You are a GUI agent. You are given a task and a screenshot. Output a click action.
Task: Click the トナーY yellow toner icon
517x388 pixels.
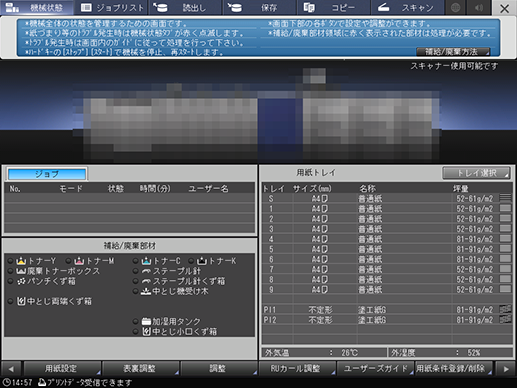pos(21,261)
